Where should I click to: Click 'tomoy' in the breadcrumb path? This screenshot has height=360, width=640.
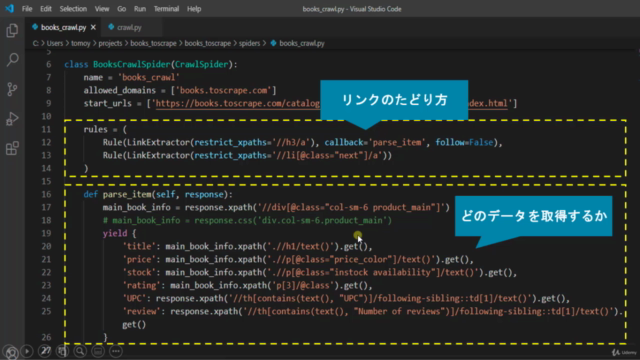(81, 43)
